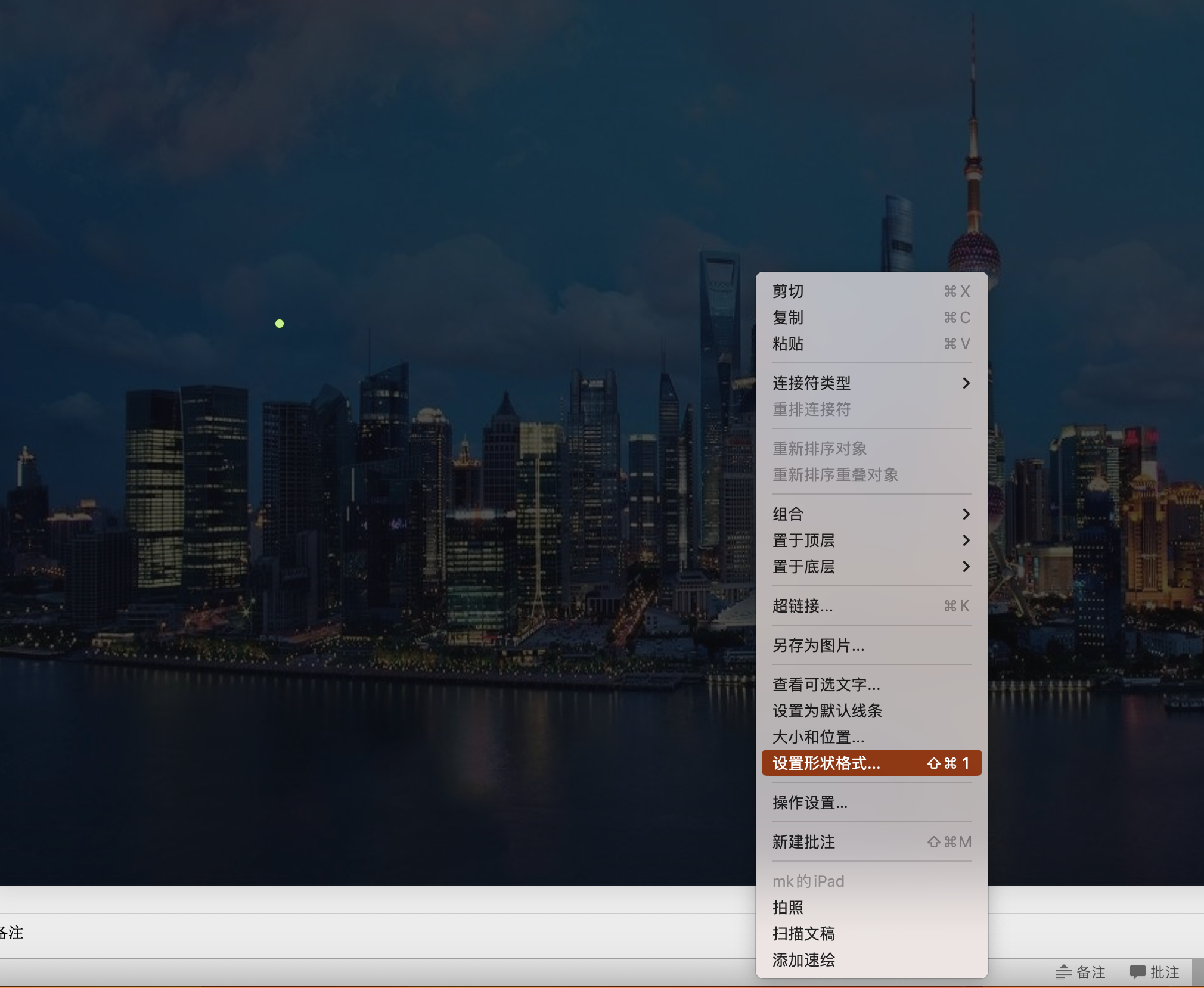The width and height of the screenshot is (1204, 988).
Task: Click the Comments speech bubble icon
Action: [x=1137, y=973]
